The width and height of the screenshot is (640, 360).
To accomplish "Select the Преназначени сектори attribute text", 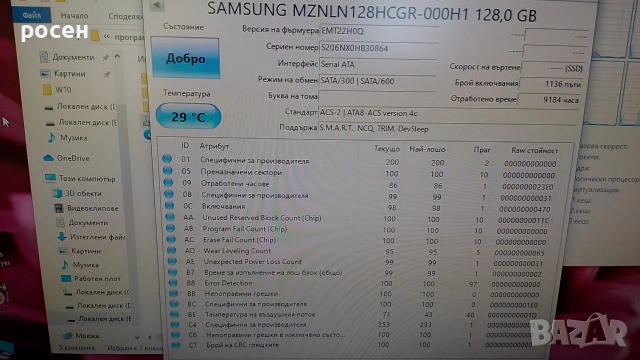I will point(241,172).
